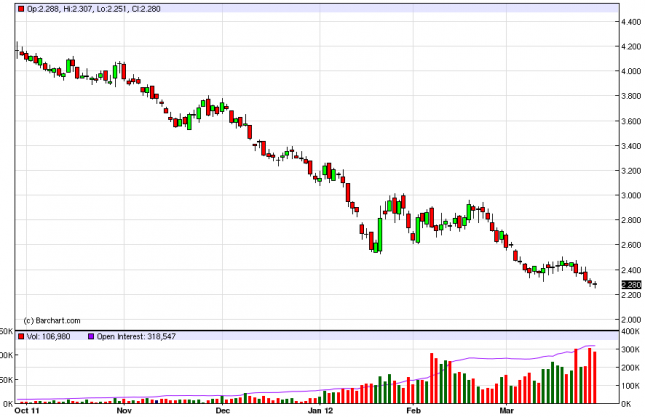Click the 2.800 price axis label
This screenshot has width=645, height=417.
[x=631, y=220]
